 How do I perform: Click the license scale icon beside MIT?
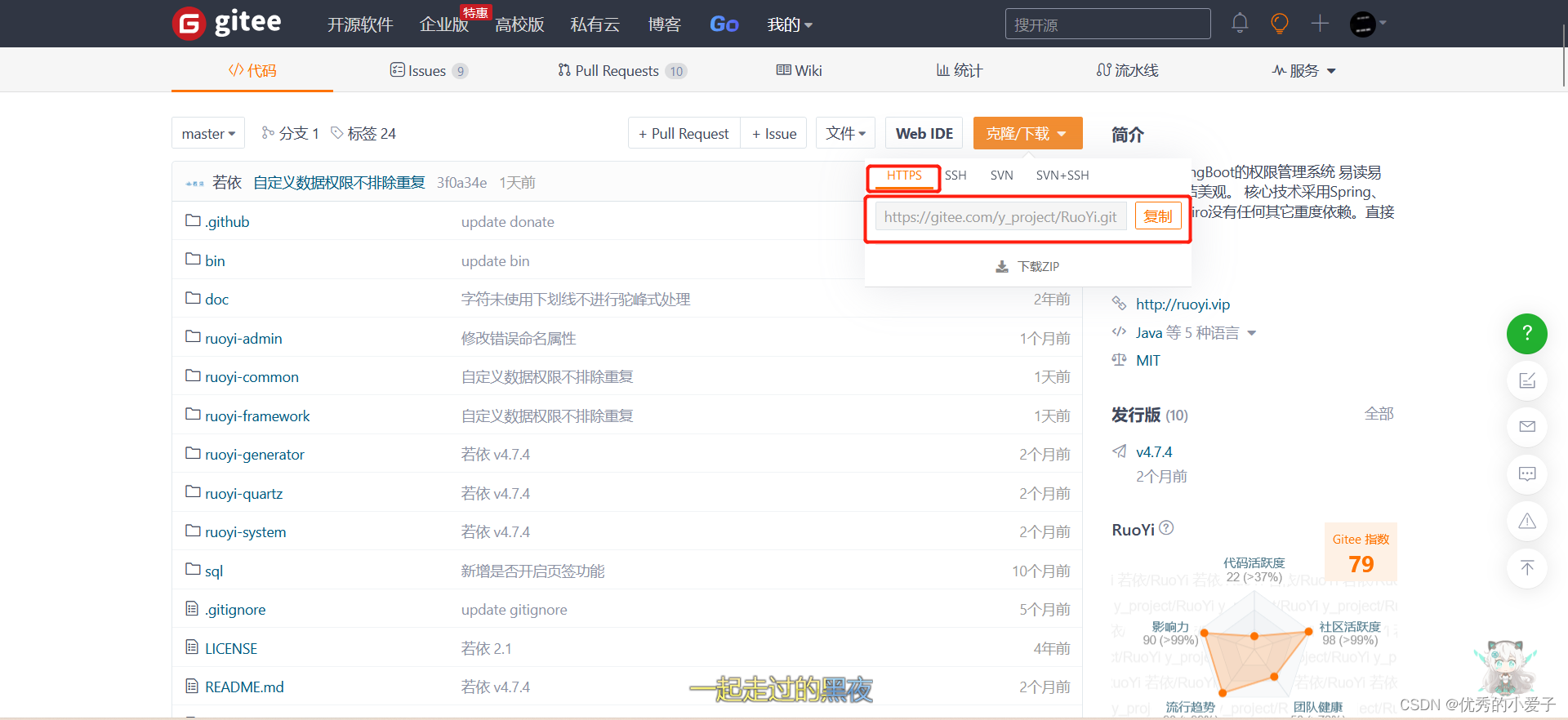pos(1120,360)
